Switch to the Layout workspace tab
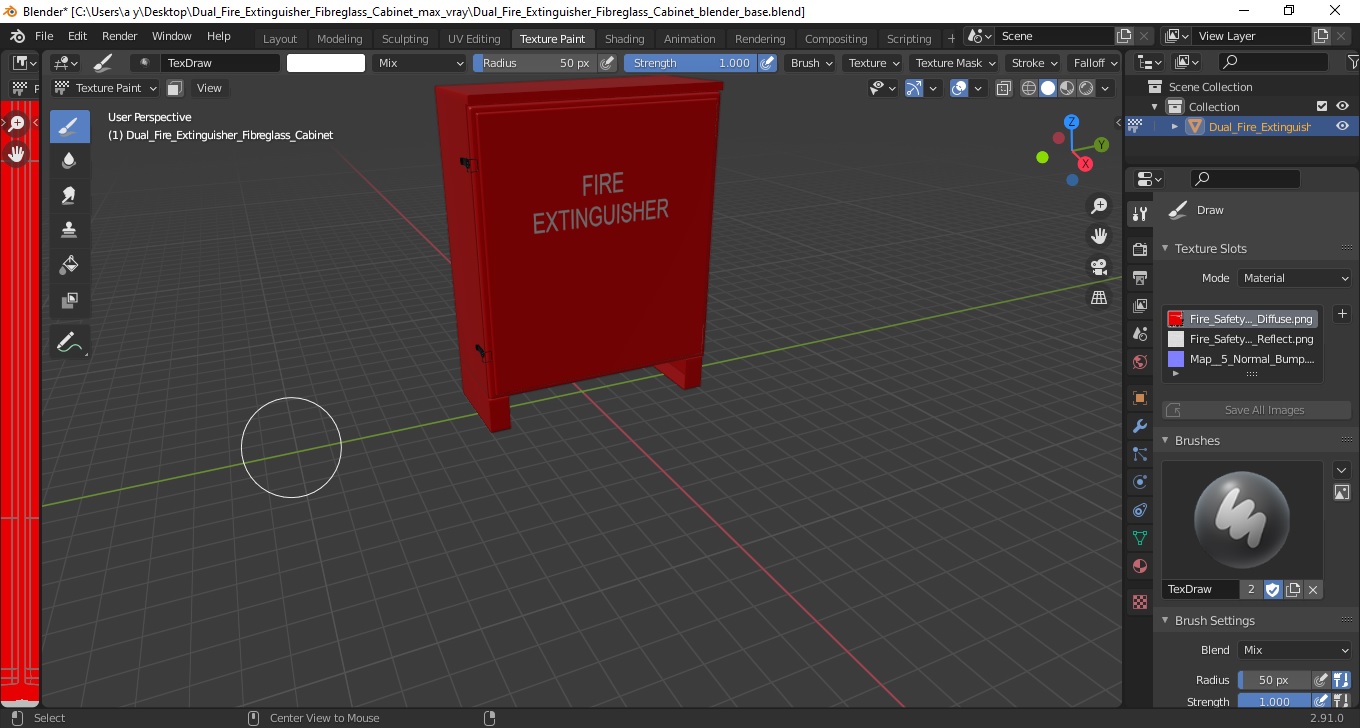This screenshot has width=1360, height=728. 280,39
